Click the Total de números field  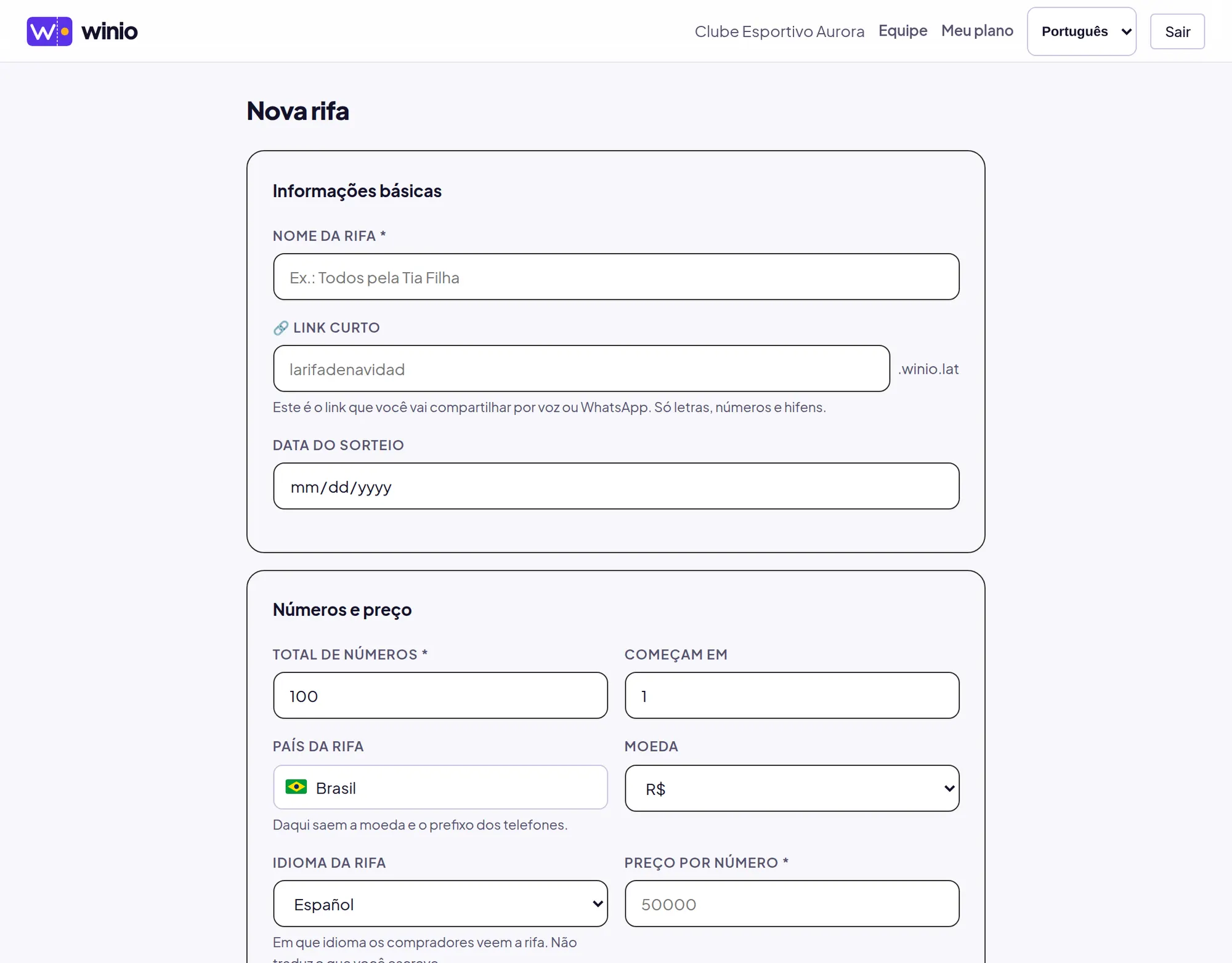pos(440,696)
